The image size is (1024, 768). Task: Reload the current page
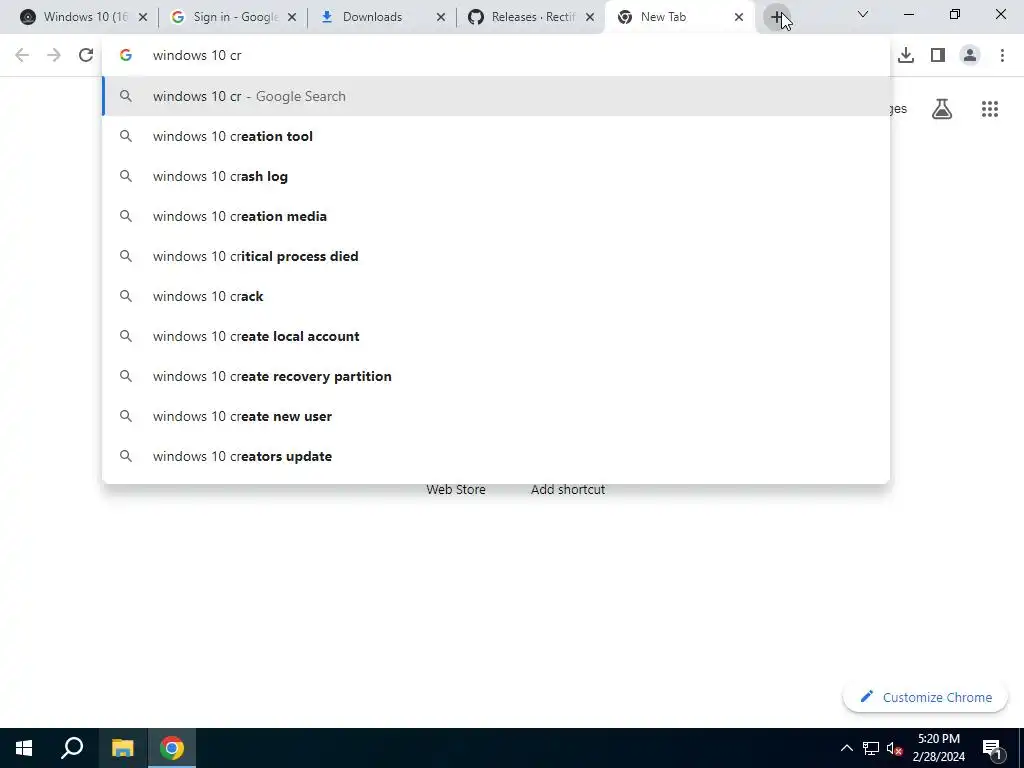click(x=86, y=56)
